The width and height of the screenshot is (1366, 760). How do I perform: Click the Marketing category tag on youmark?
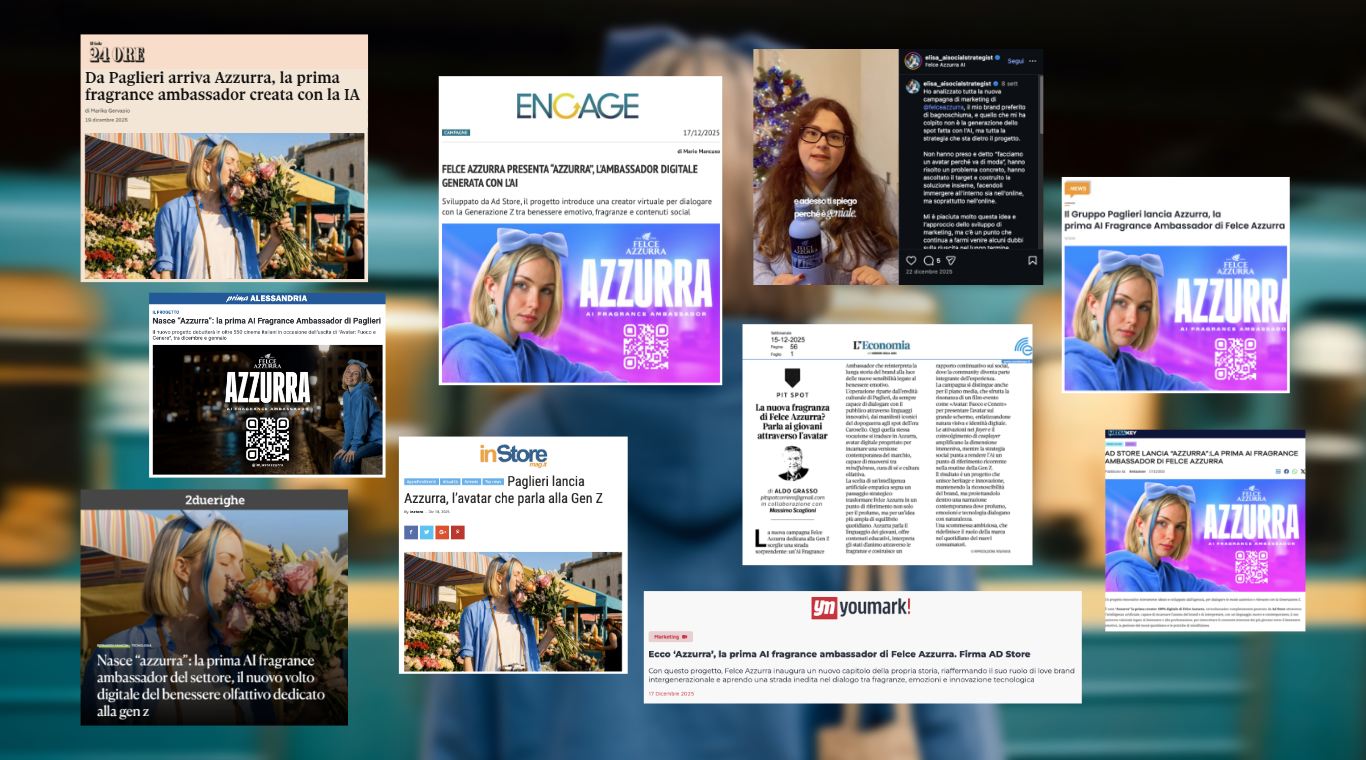pos(670,636)
